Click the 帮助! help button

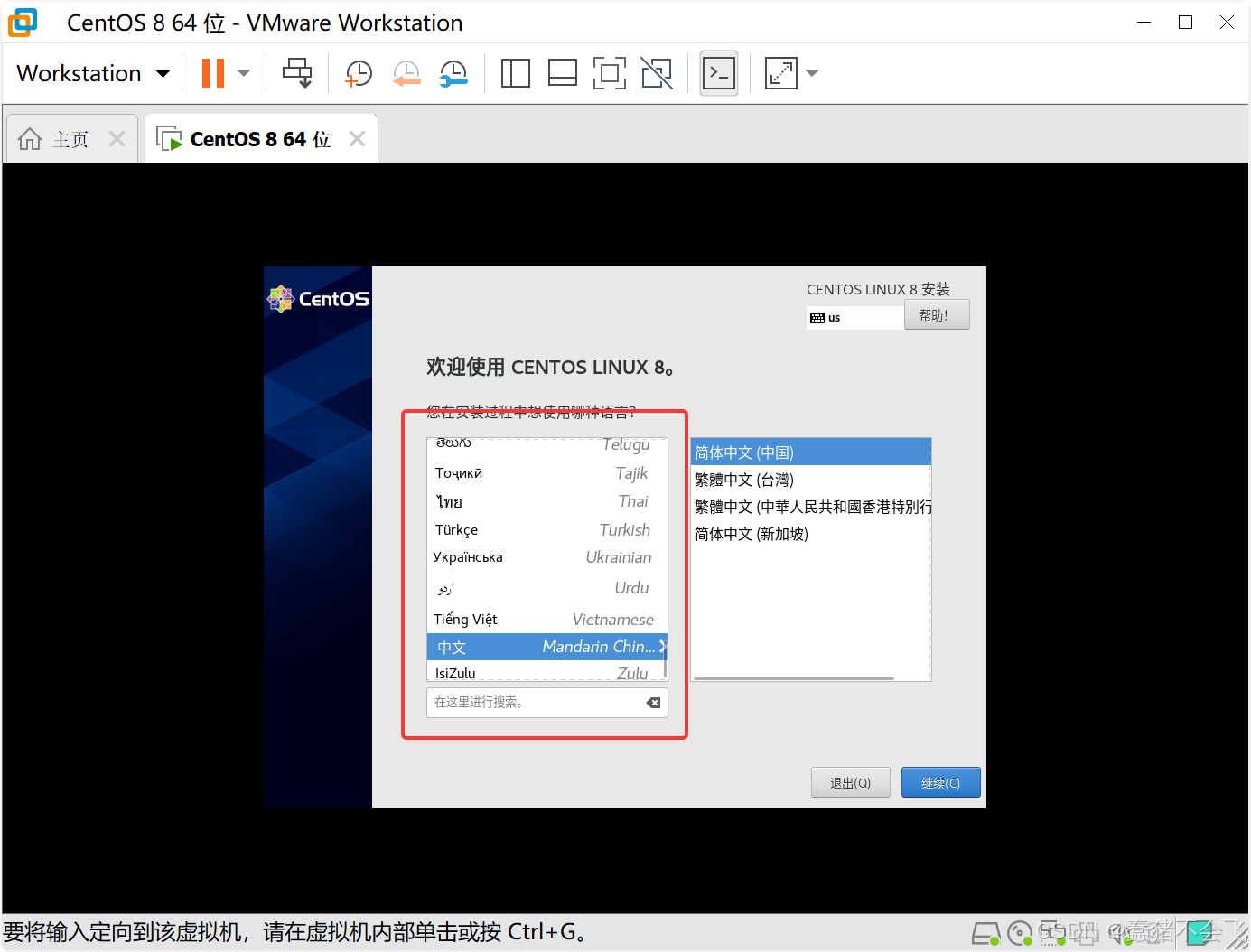[x=936, y=315]
